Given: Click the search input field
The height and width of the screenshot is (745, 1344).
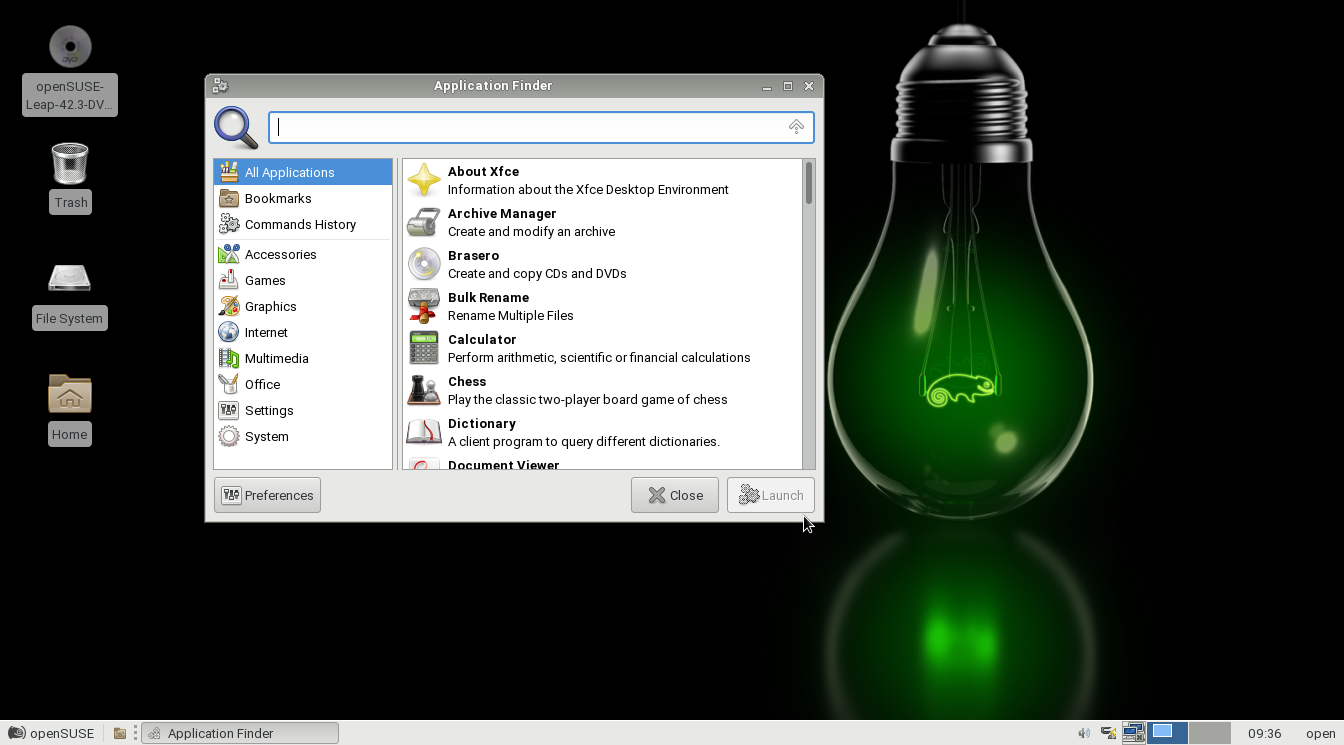Looking at the screenshot, I should pos(530,127).
